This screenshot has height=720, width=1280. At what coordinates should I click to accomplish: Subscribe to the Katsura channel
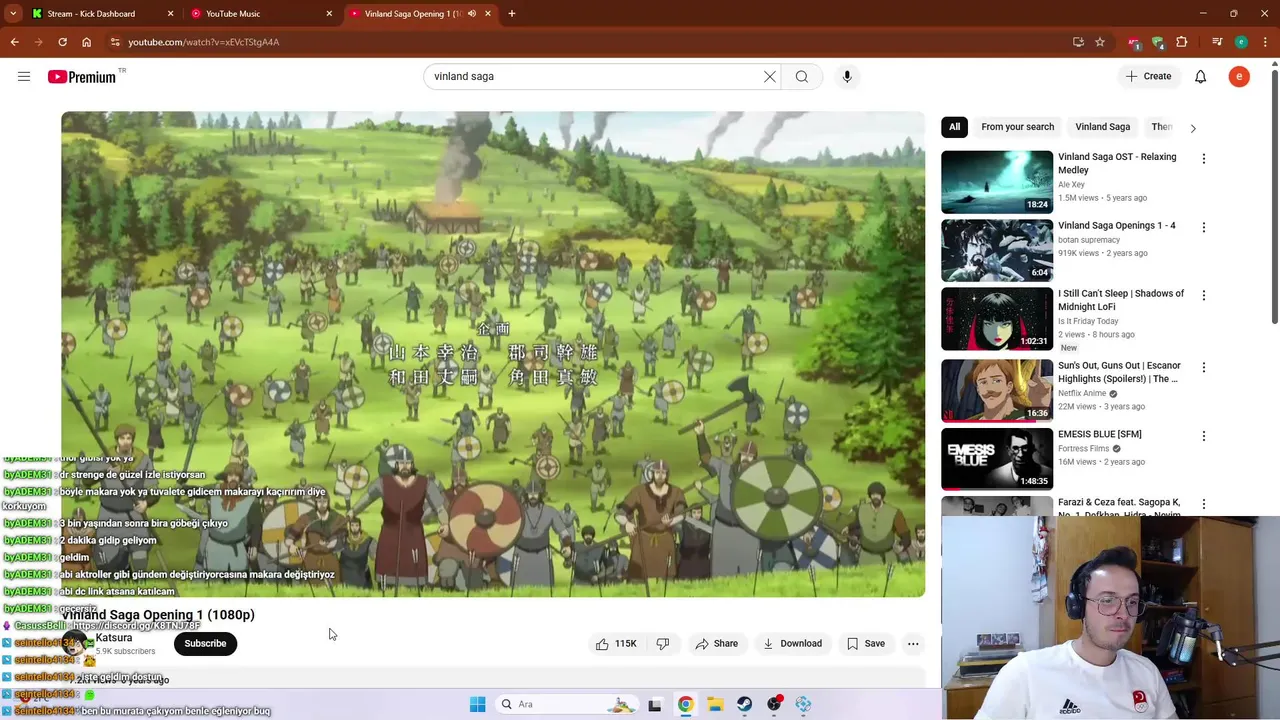[x=205, y=644]
